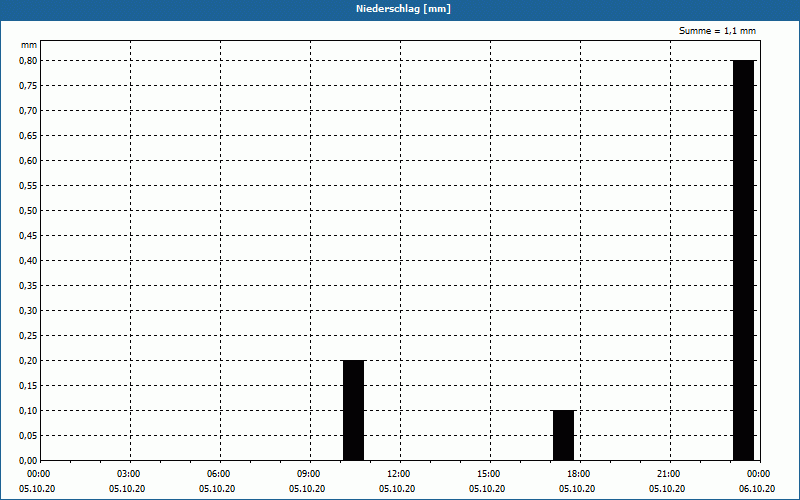Screen dimensions: 800x500
Task: Click the 0,50 y-axis value
Action: [28, 211]
